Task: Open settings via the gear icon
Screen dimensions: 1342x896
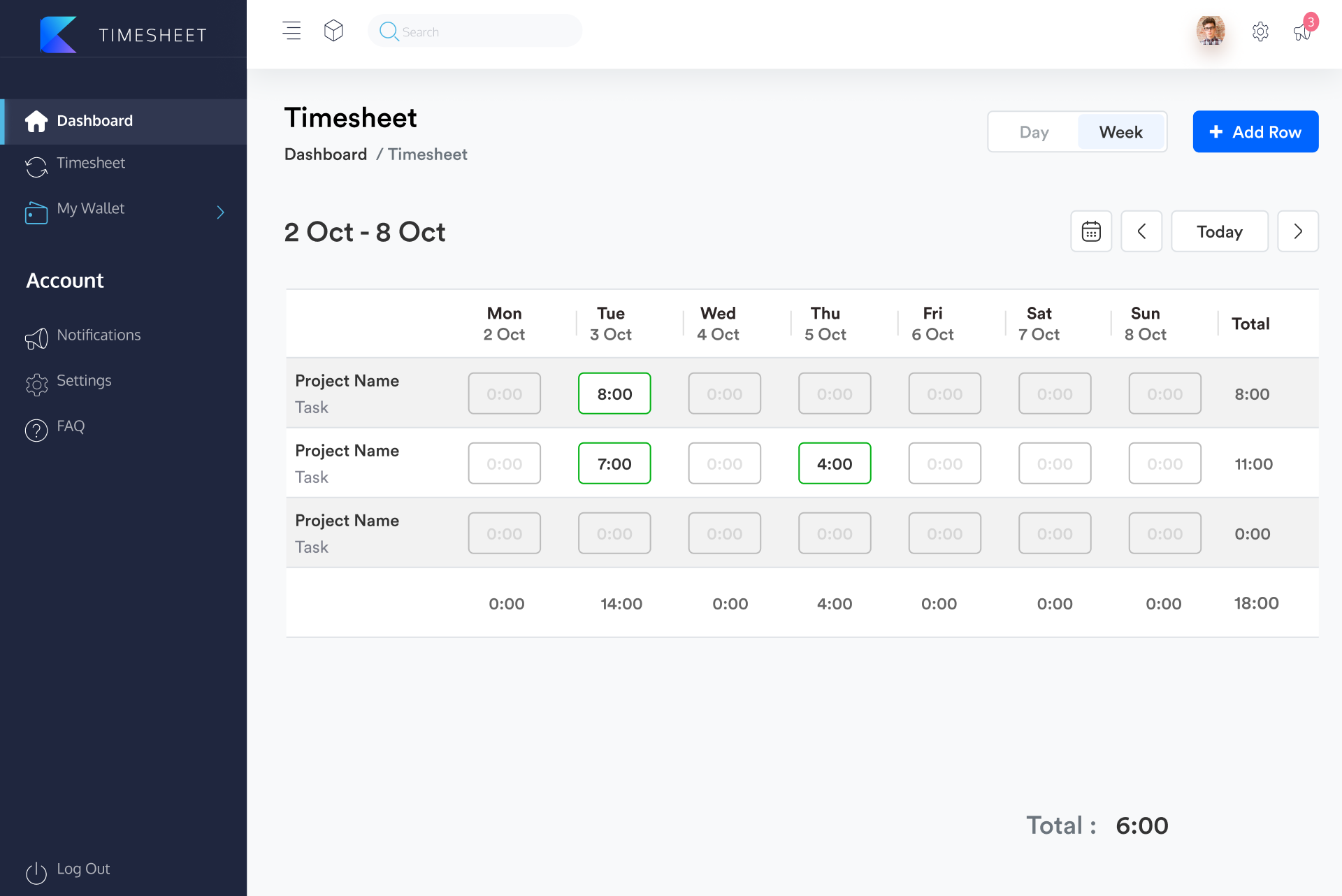Action: (x=1261, y=31)
